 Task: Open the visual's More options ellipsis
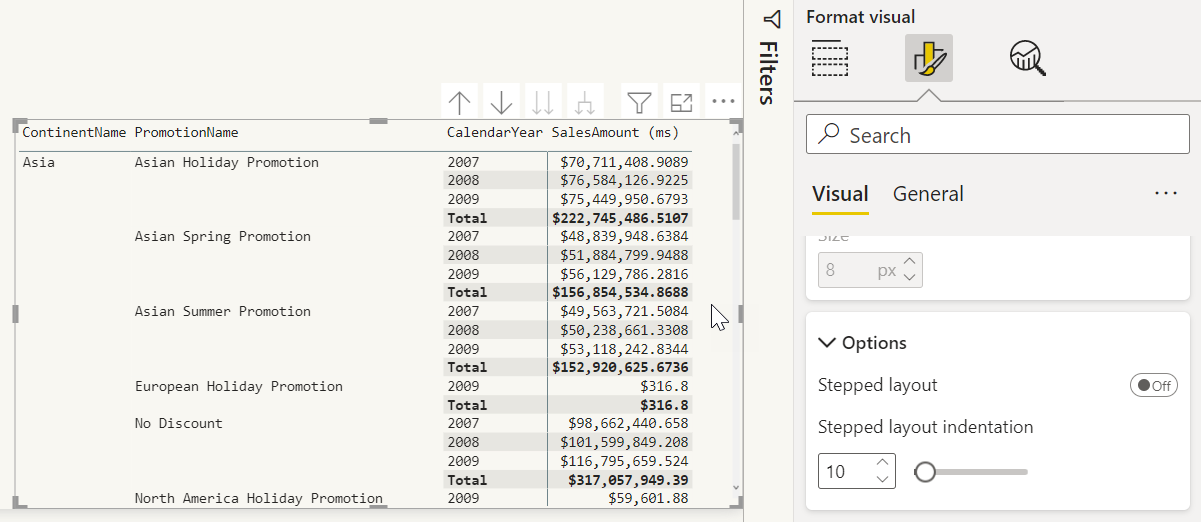pos(722,102)
